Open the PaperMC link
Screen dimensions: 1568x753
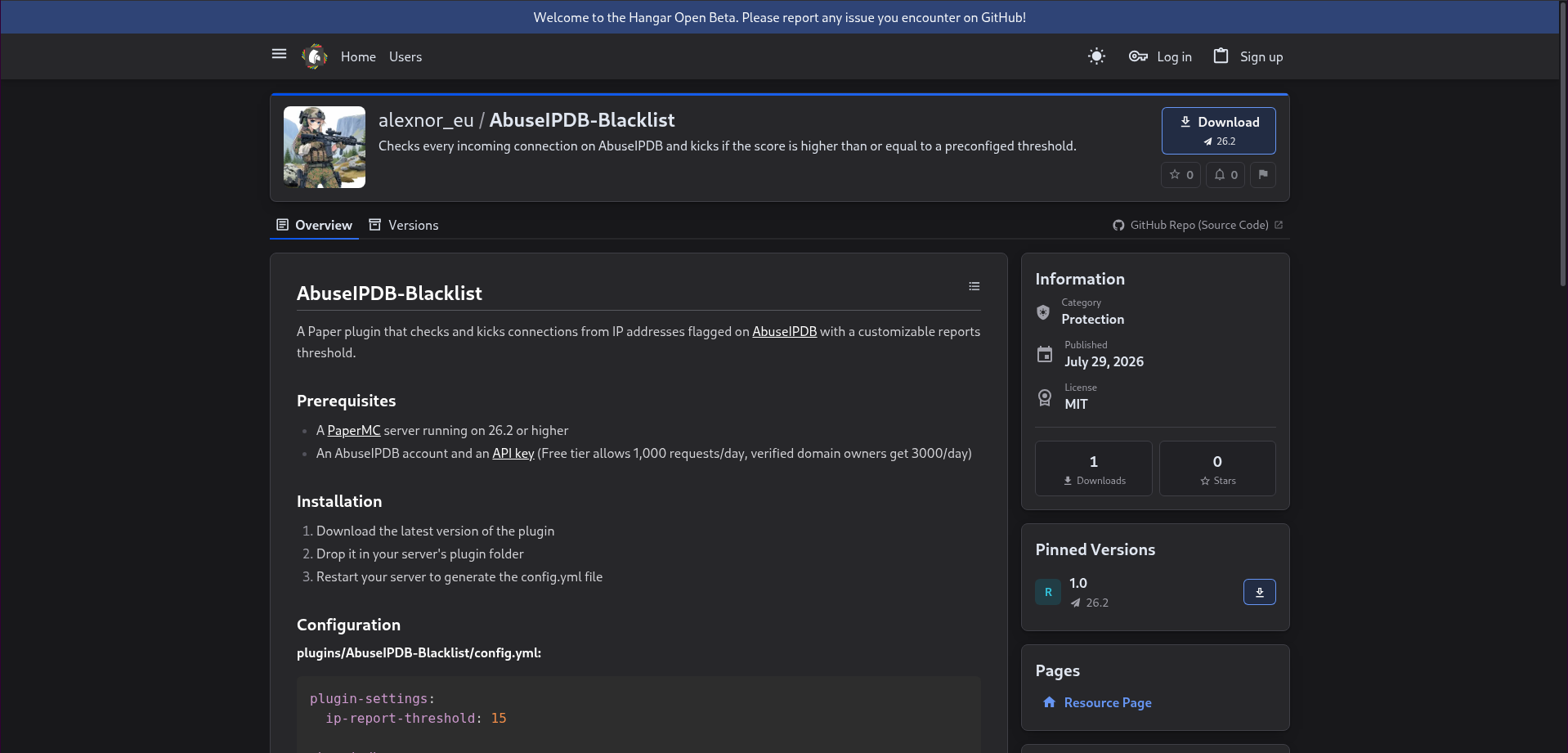(x=354, y=430)
